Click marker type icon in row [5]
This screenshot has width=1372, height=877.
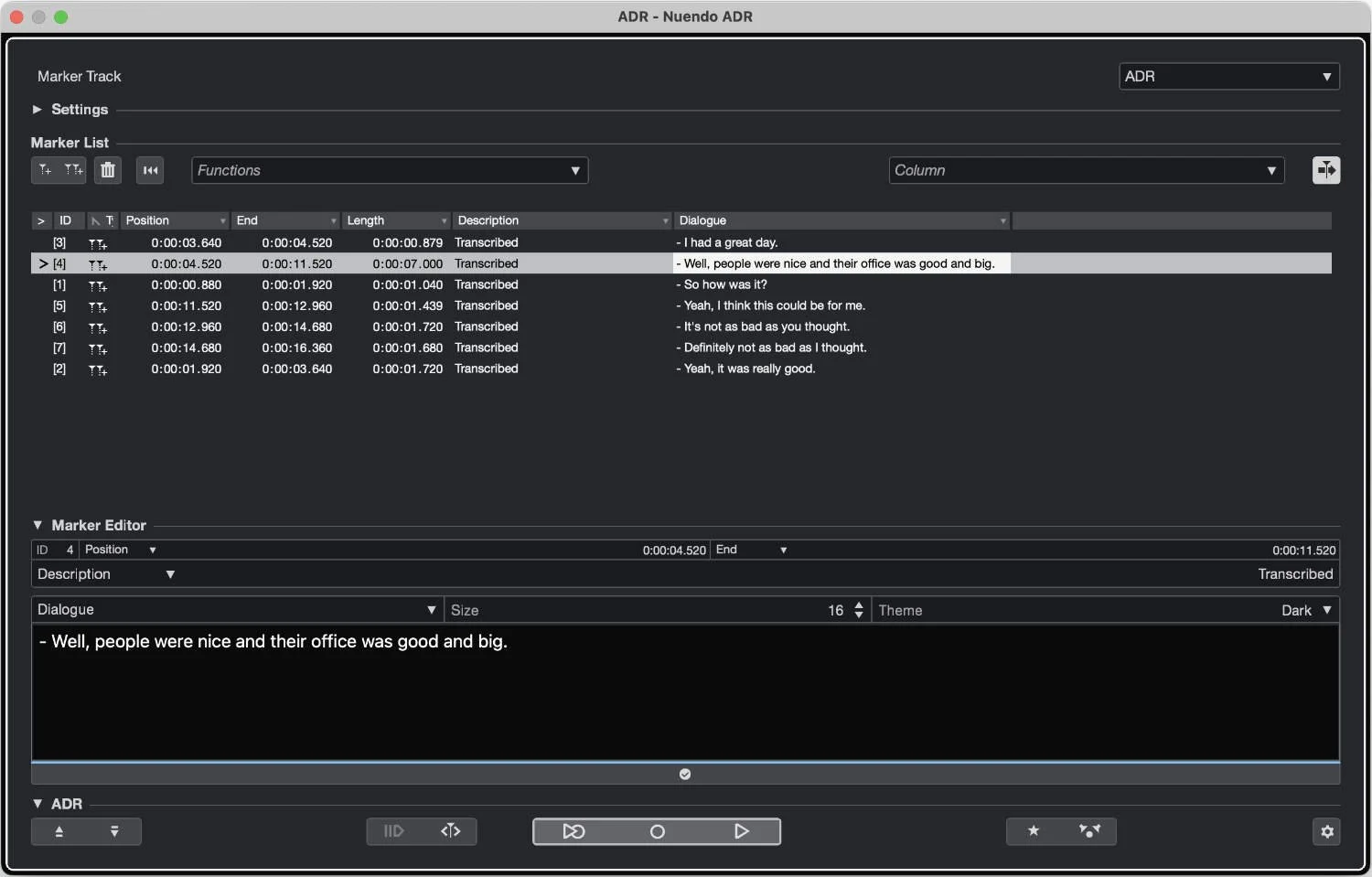[x=98, y=306]
